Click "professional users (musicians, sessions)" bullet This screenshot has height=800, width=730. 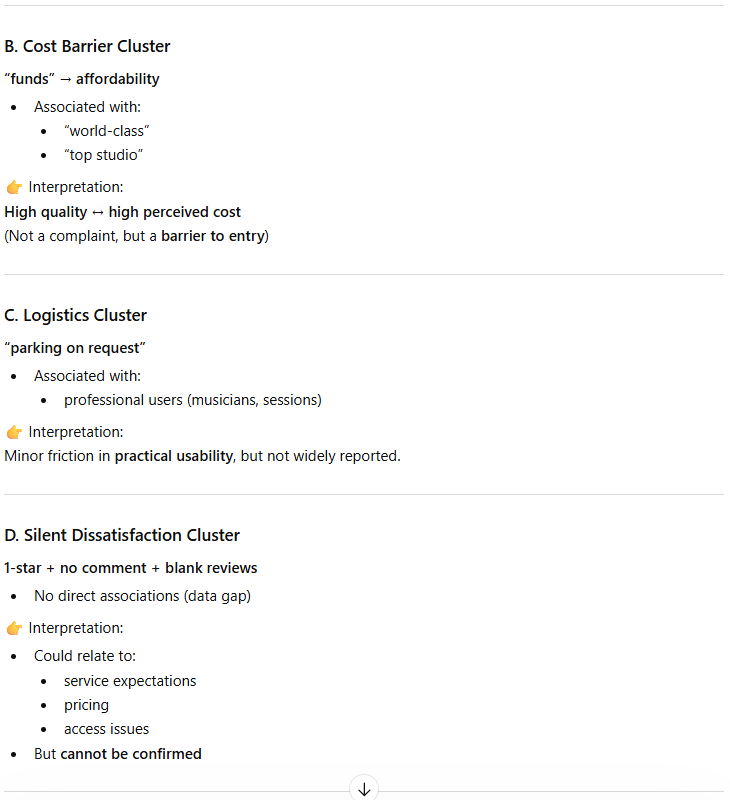click(192, 400)
